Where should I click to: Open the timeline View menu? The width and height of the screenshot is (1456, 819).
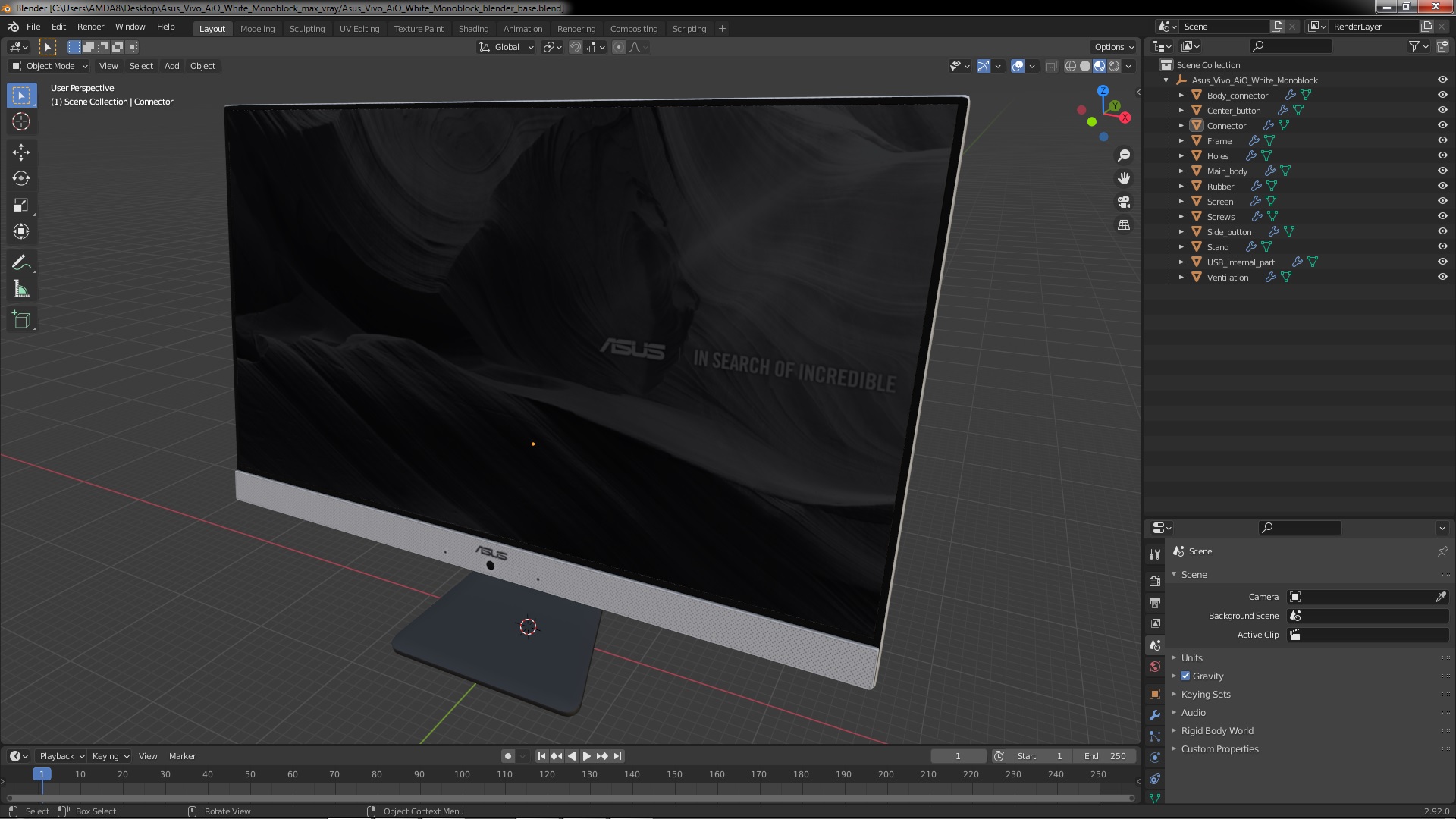click(x=148, y=756)
